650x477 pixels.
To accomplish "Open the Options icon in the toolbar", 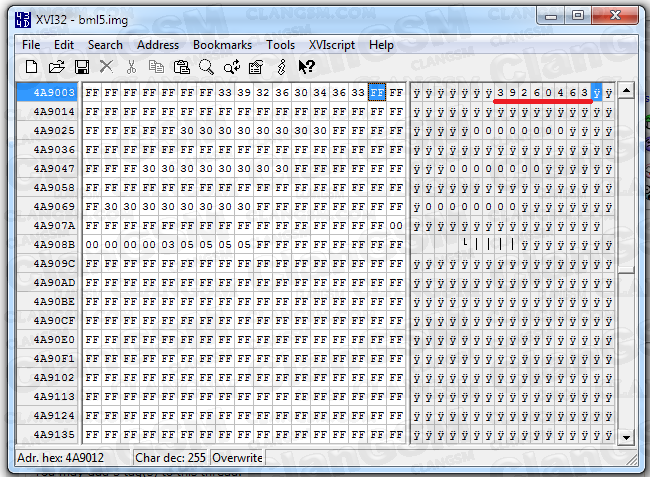I will click(x=256, y=67).
